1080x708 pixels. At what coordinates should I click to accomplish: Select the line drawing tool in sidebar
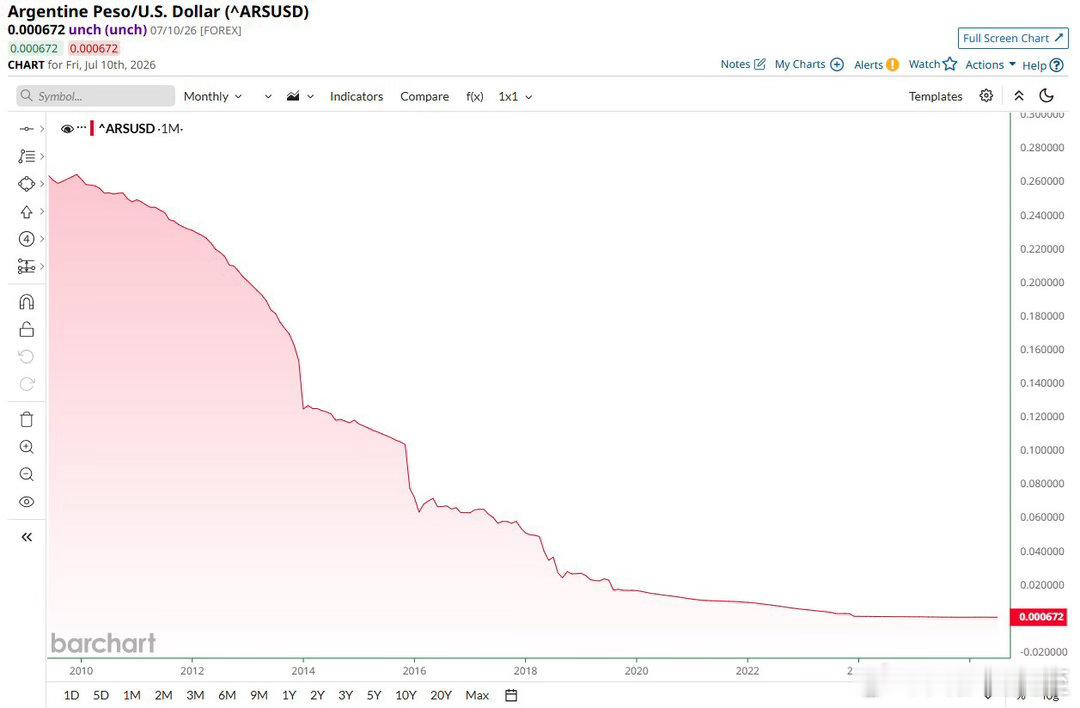(26, 129)
